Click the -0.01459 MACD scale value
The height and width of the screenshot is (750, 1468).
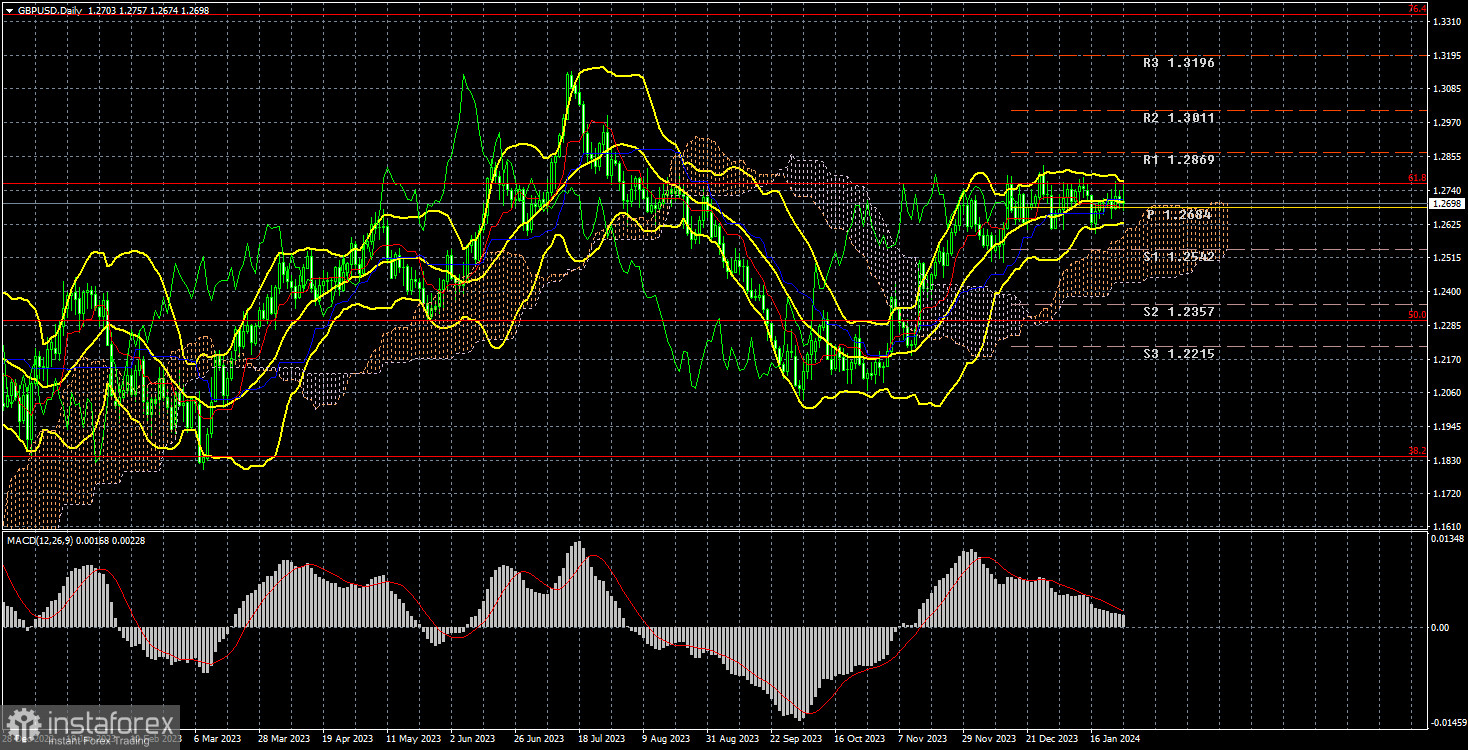tap(1448, 721)
